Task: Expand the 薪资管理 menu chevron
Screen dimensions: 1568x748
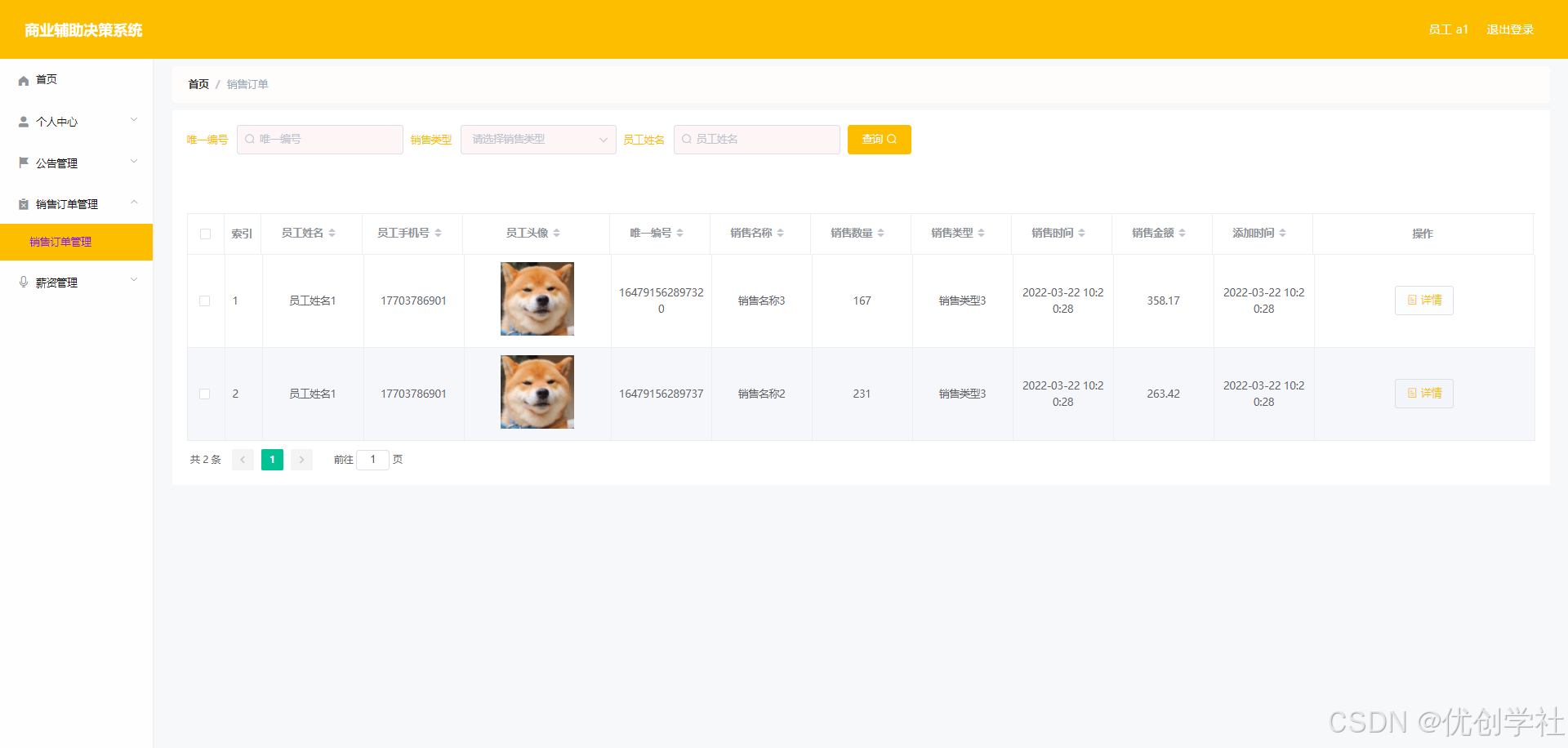Action: click(134, 280)
